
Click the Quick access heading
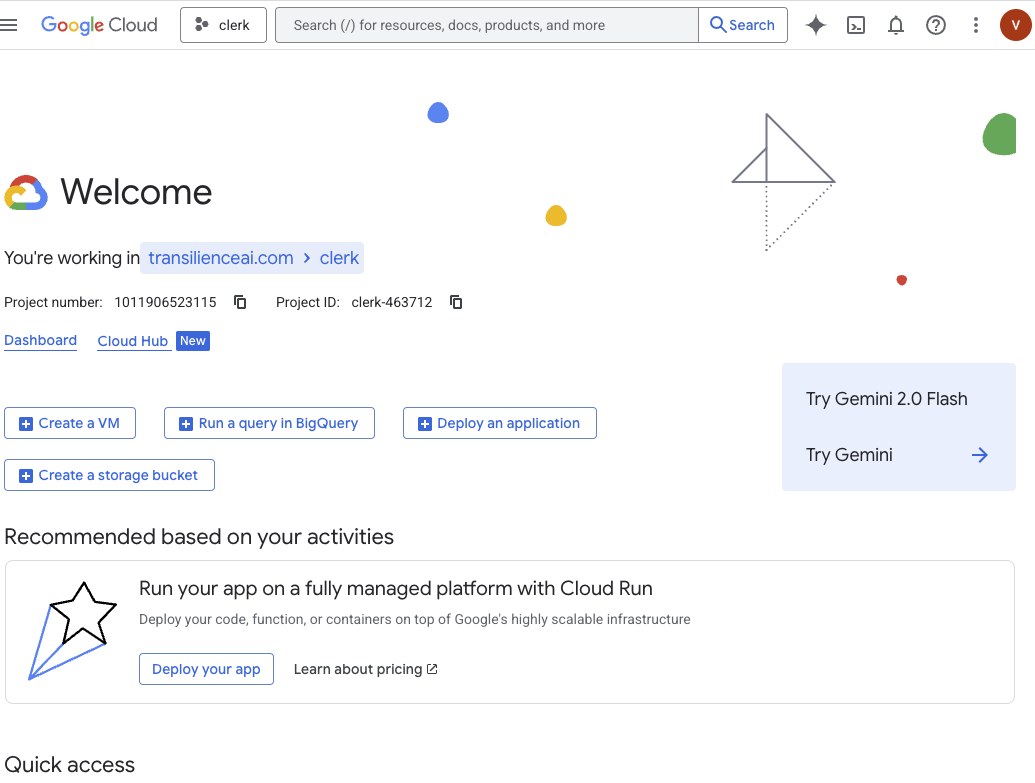[x=69, y=765]
